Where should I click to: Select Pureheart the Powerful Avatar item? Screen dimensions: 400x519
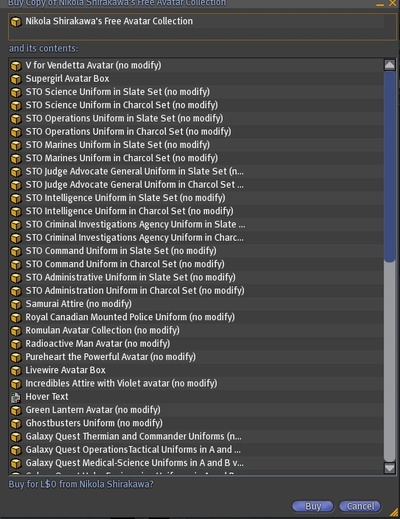pos(196,357)
